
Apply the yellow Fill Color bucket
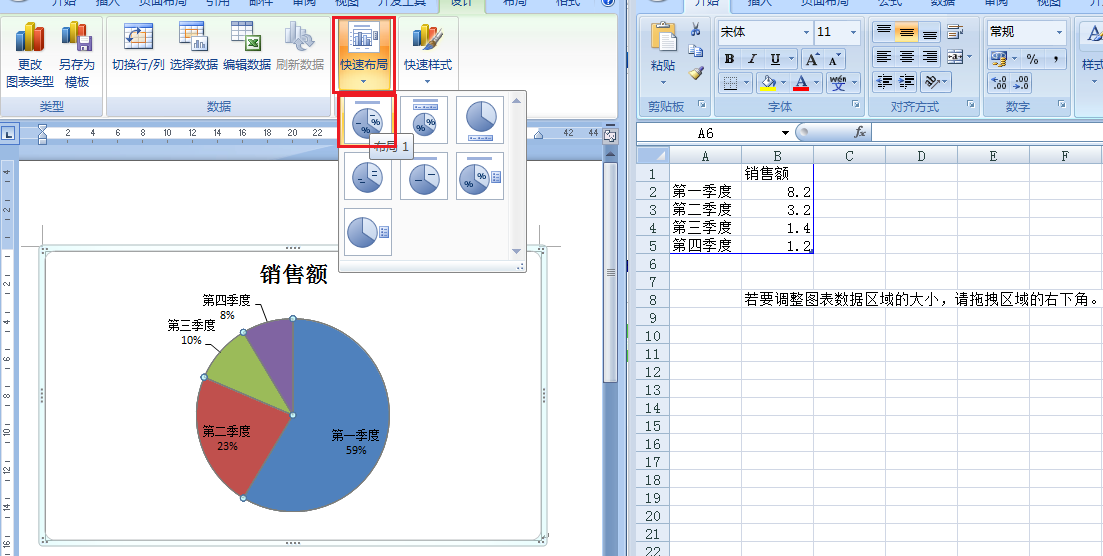click(767, 83)
